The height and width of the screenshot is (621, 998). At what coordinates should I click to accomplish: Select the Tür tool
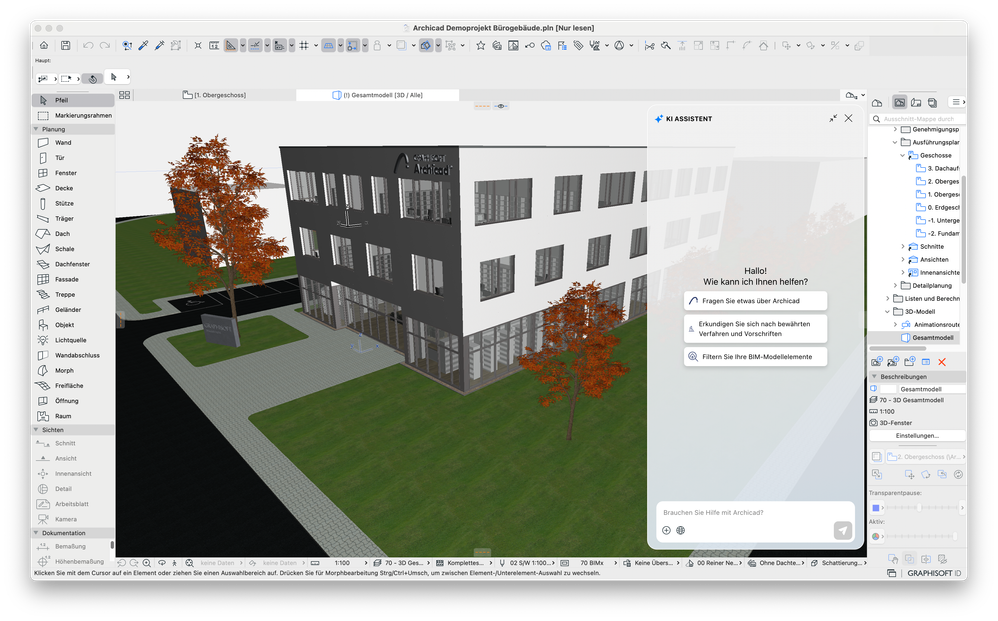pyautogui.click(x=73, y=158)
